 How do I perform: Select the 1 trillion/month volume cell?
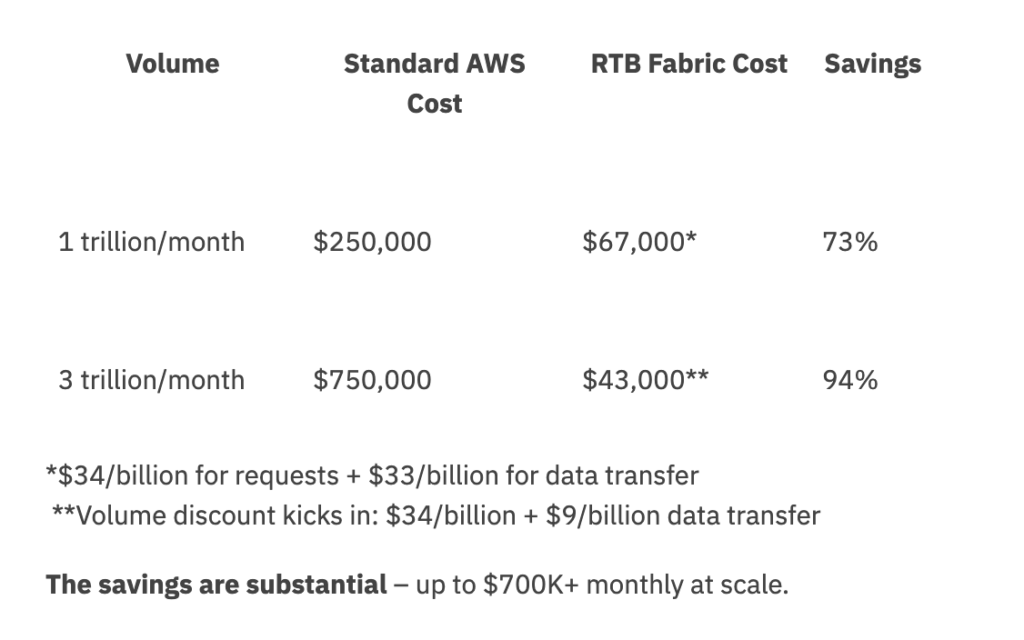coord(151,242)
